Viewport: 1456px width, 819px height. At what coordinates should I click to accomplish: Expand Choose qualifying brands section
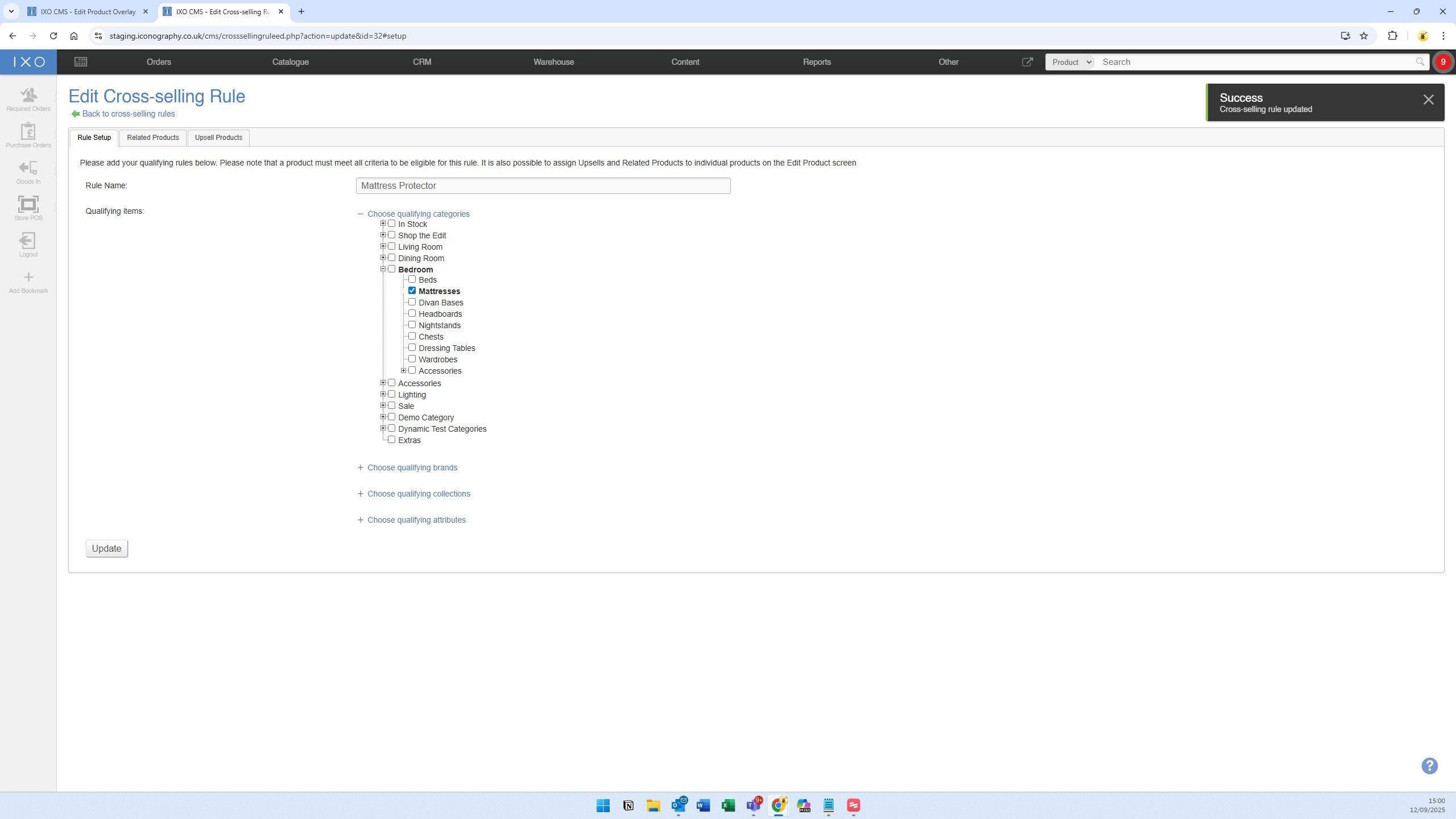point(411,468)
